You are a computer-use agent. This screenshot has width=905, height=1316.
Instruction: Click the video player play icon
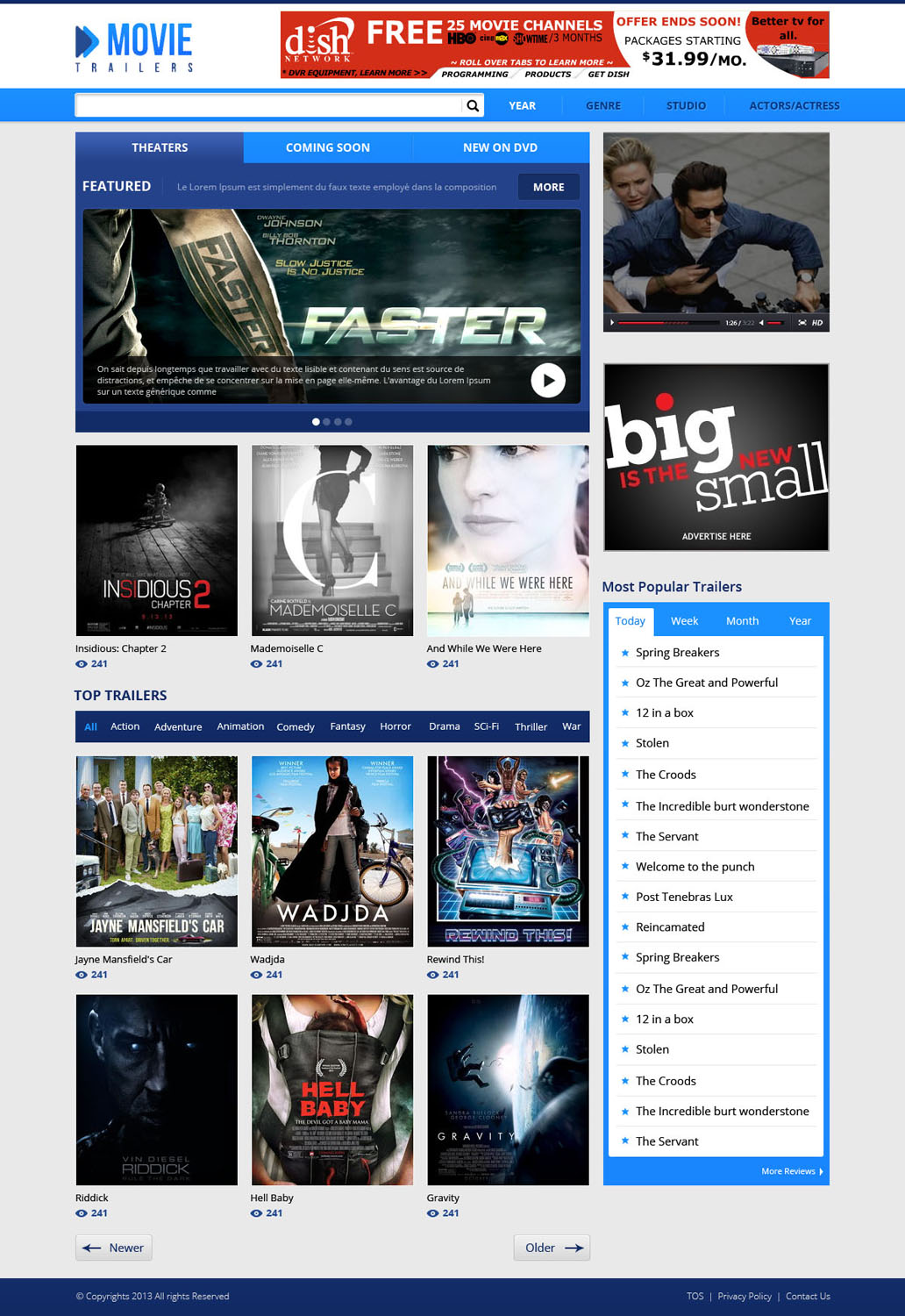click(x=612, y=322)
